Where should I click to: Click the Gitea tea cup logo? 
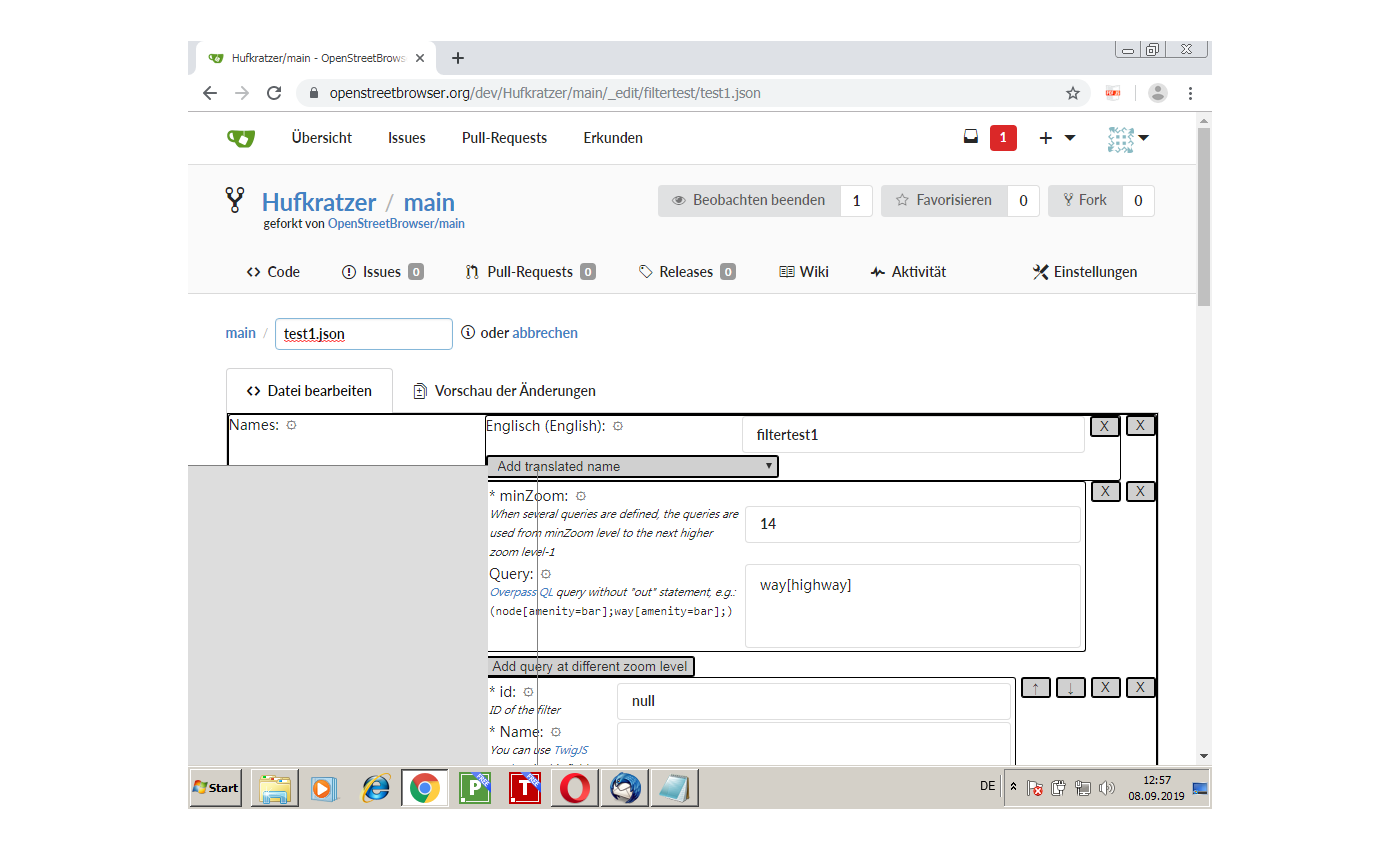coord(240,138)
